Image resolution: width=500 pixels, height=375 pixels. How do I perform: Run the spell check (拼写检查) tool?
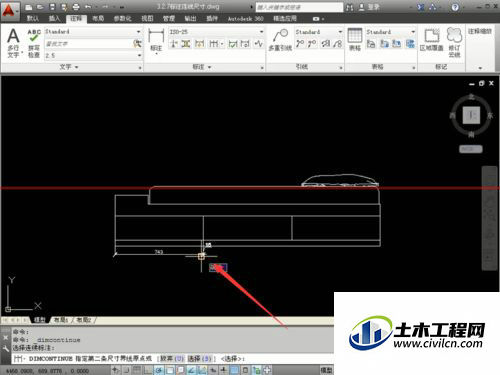[x=34, y=43]
